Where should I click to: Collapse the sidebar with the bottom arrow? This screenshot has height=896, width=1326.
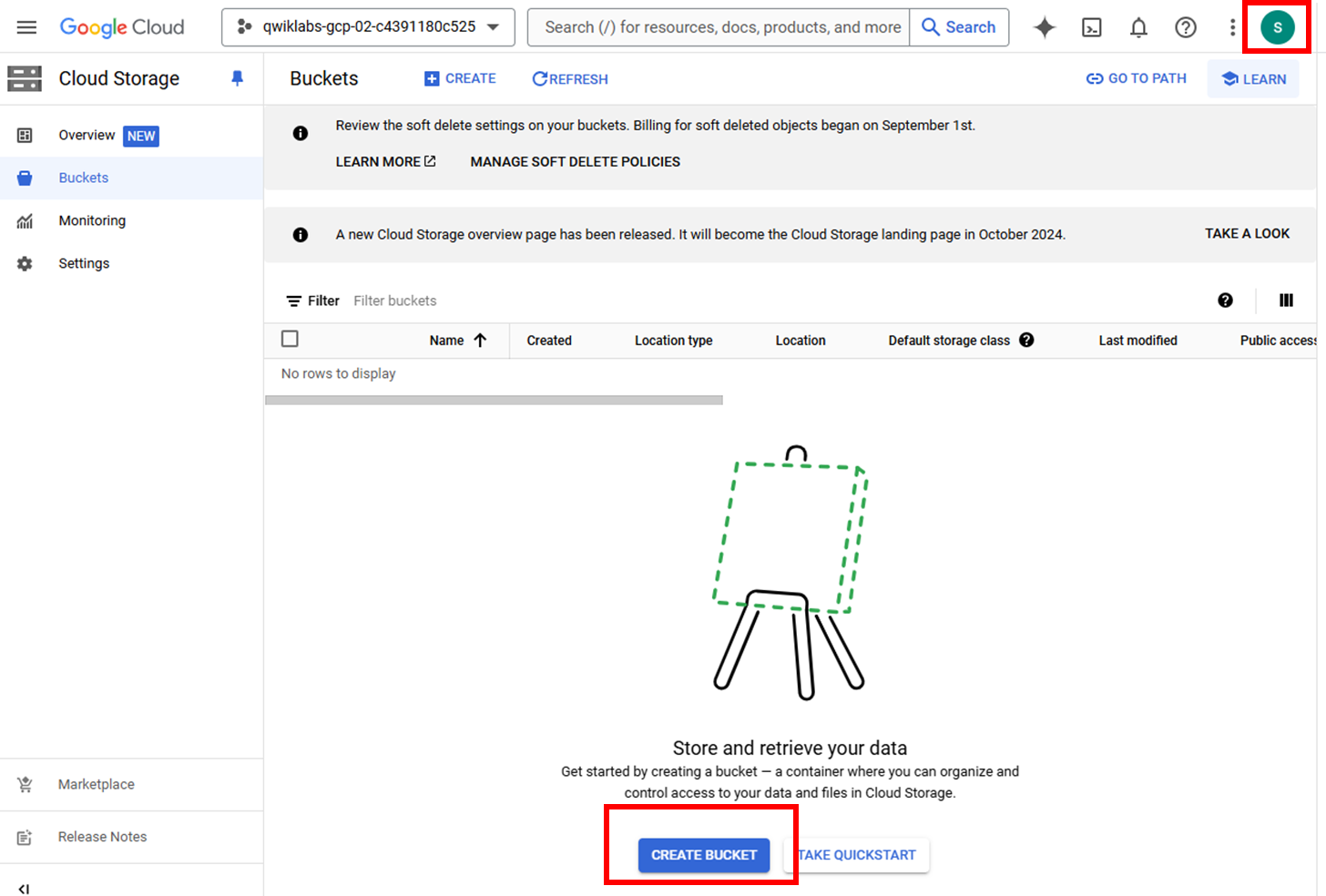point(24,889)
